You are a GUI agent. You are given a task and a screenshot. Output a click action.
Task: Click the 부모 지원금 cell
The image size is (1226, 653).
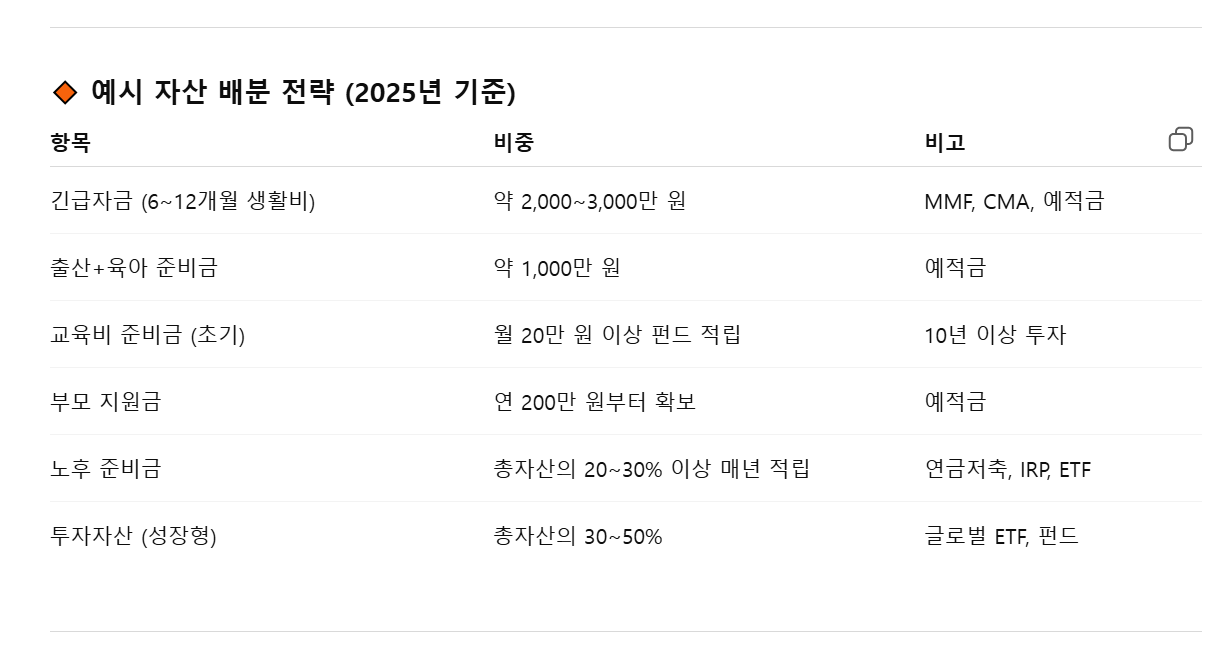106,401
